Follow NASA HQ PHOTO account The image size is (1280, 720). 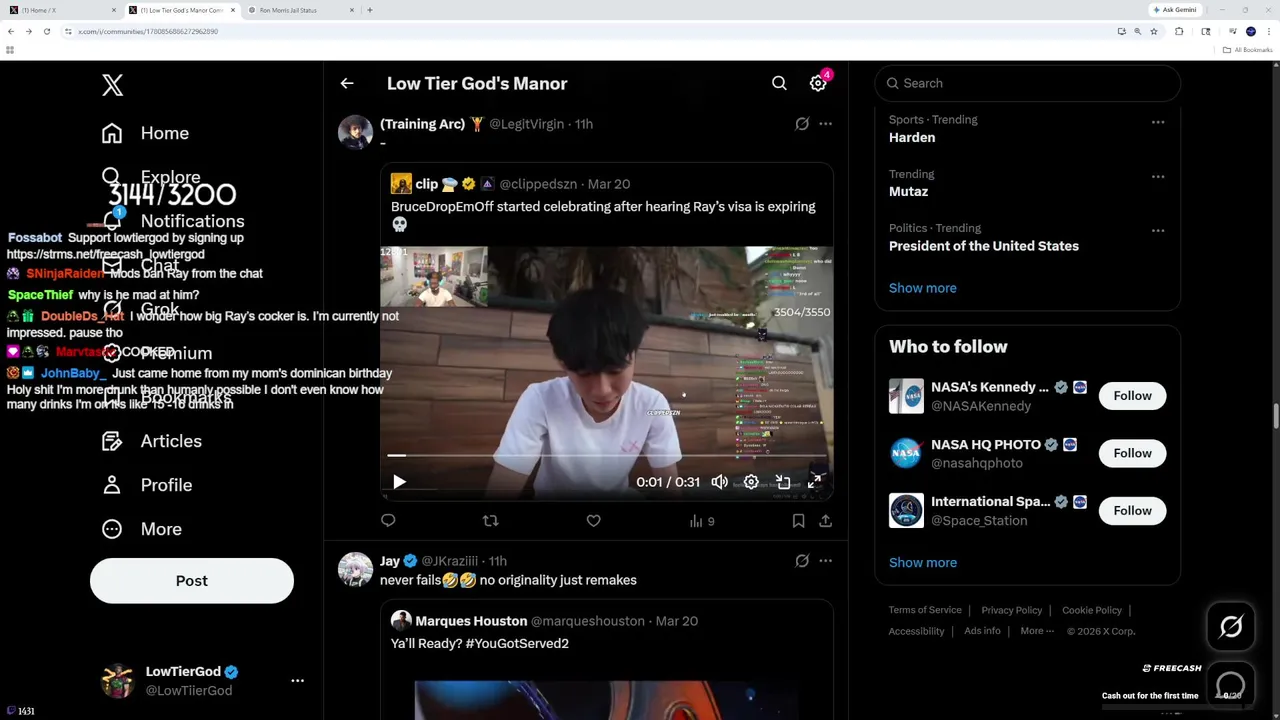point(1132,453)
